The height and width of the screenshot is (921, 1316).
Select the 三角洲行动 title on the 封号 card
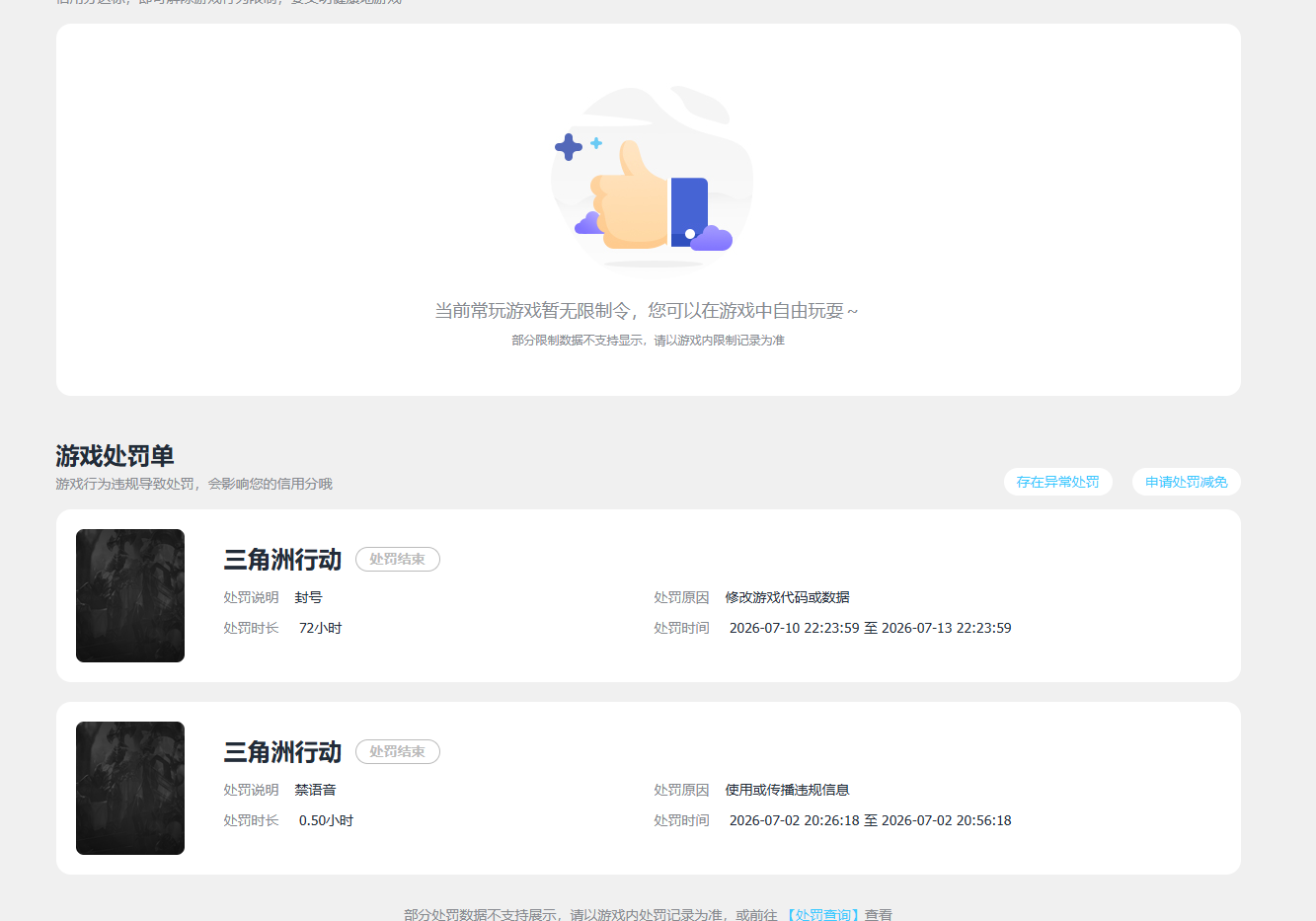click(282, 560)
